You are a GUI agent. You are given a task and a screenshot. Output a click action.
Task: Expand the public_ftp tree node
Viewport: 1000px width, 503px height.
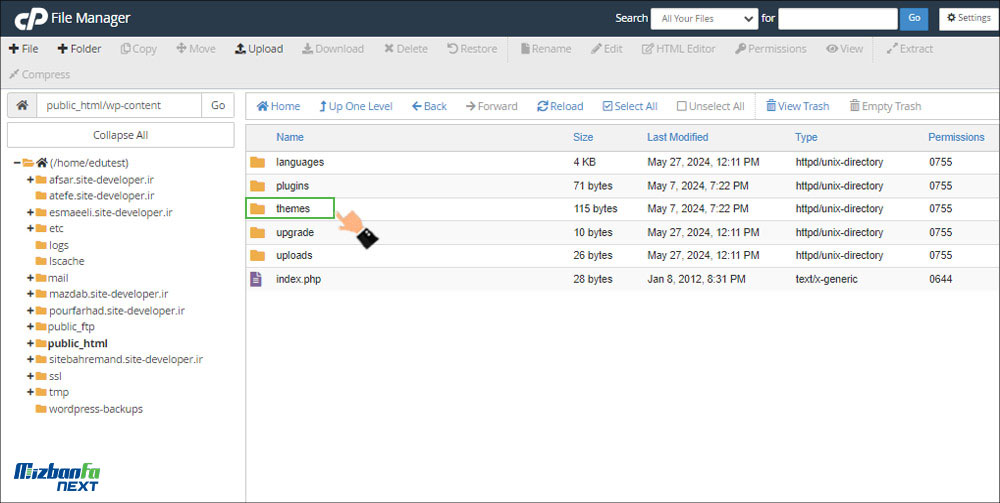[x=30, y=327]
